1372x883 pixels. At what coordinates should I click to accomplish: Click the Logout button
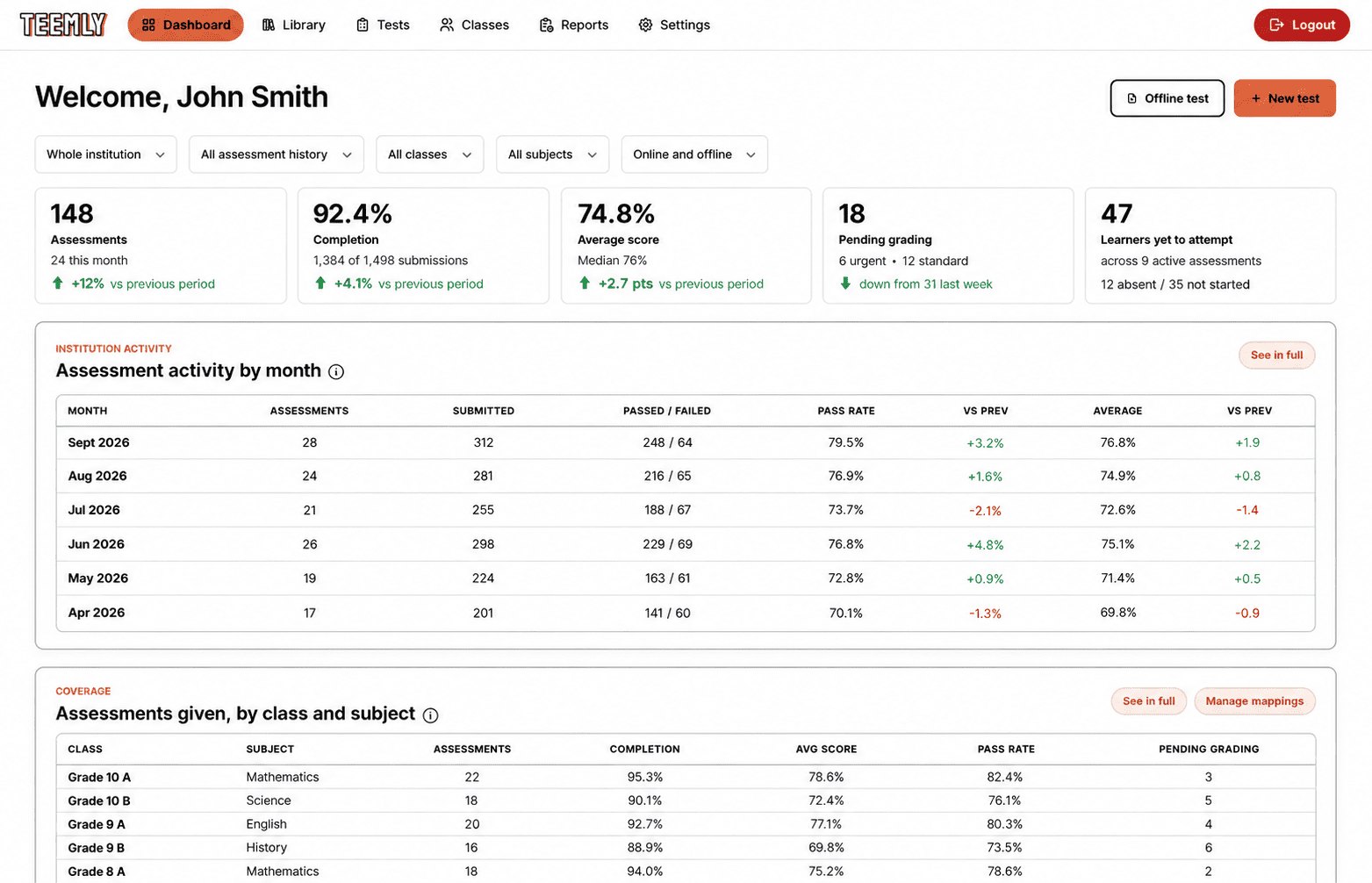[x=1302, y=25]
